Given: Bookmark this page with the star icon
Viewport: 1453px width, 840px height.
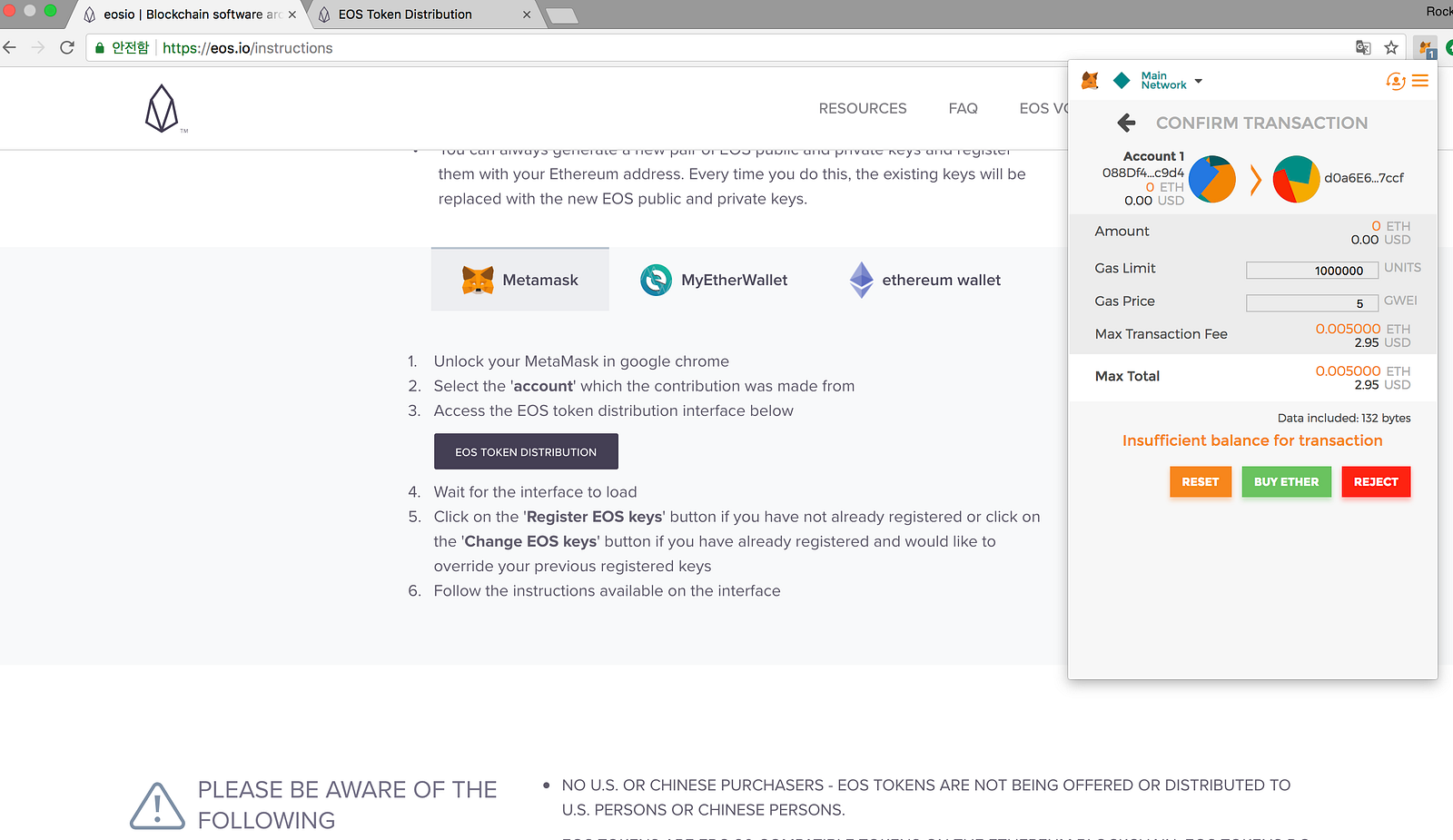Looking at the screenshot, I should (1391, 47).
